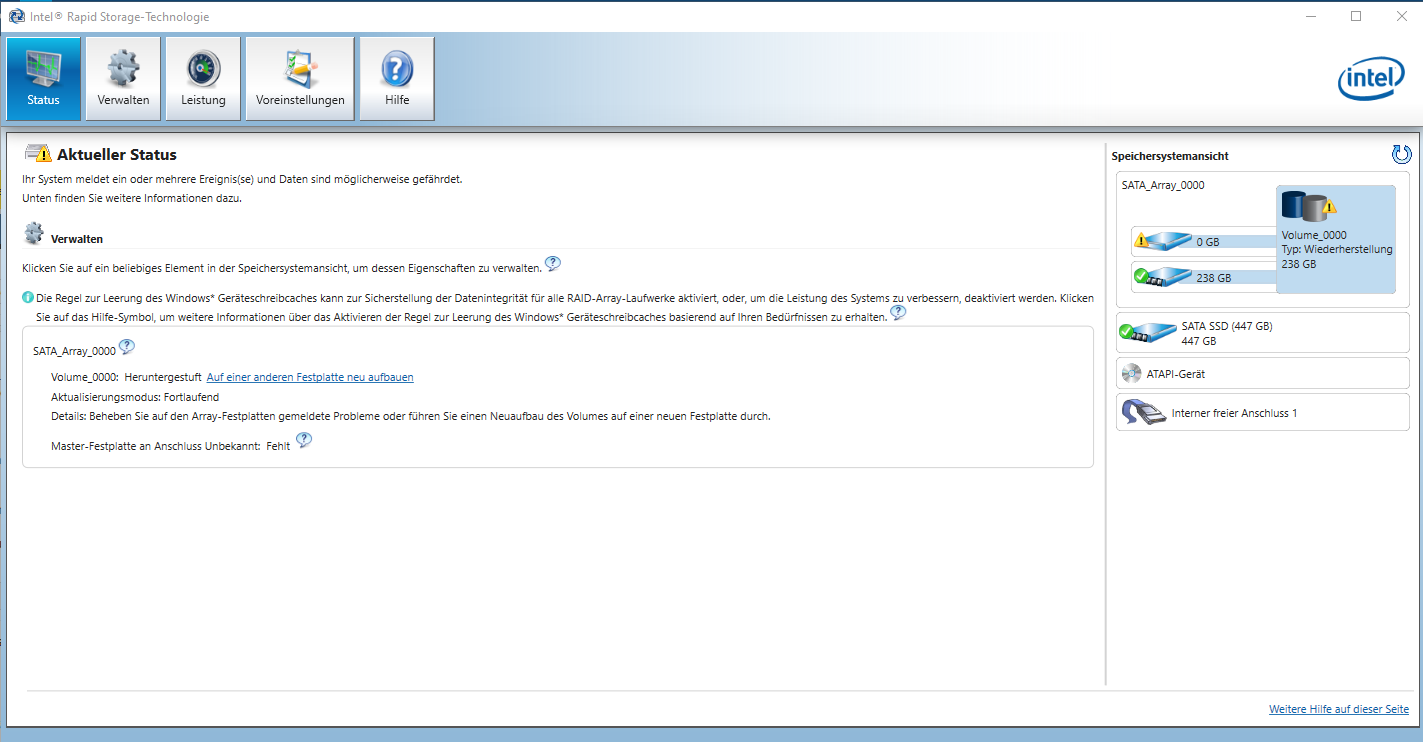Click help icon after 'Eigenschaften zu verwalten'

[553, 264]
